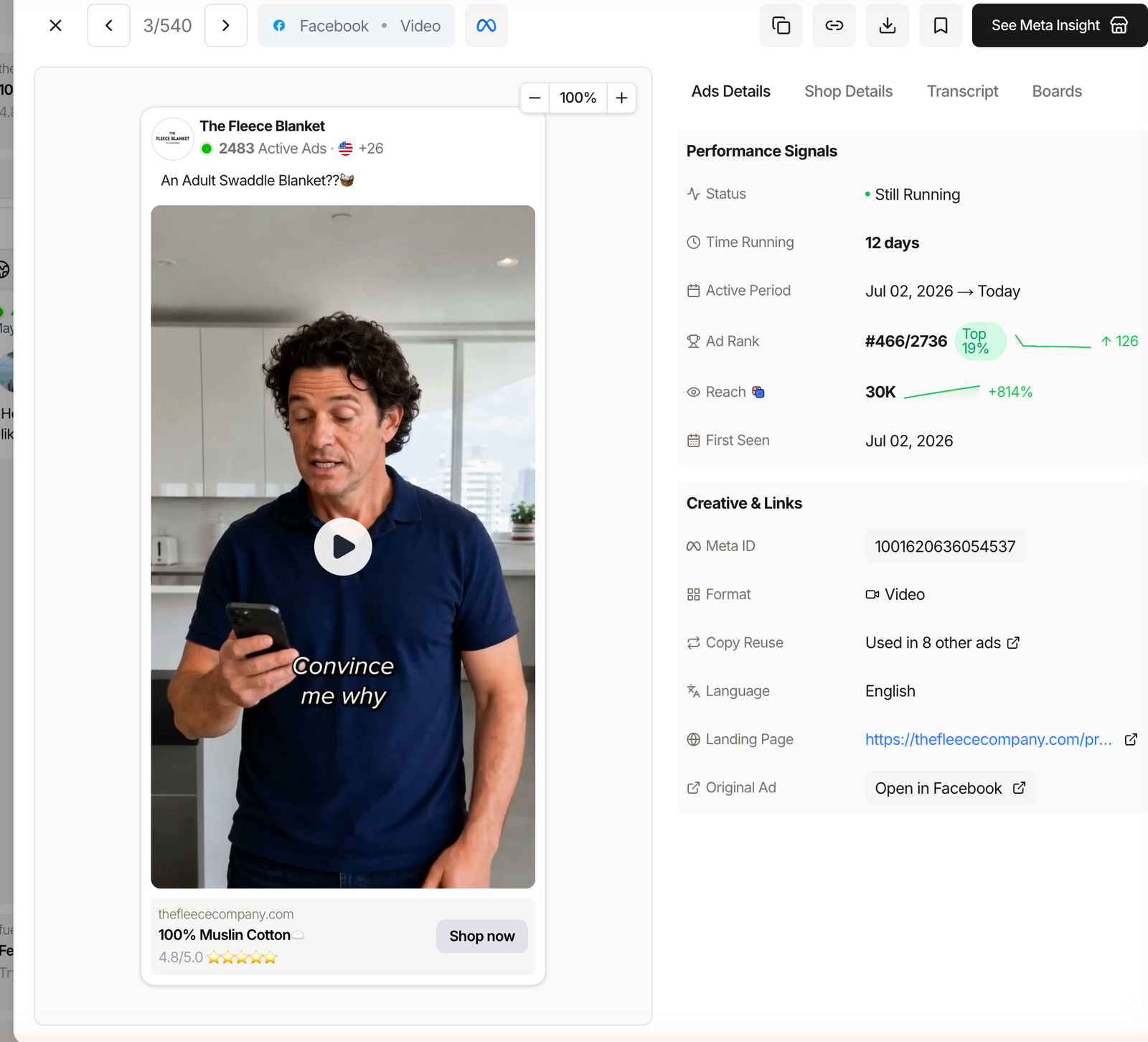Click the 4.8/5.0 star rating
The image size is (1148, 1042).
tap(217, 957)
